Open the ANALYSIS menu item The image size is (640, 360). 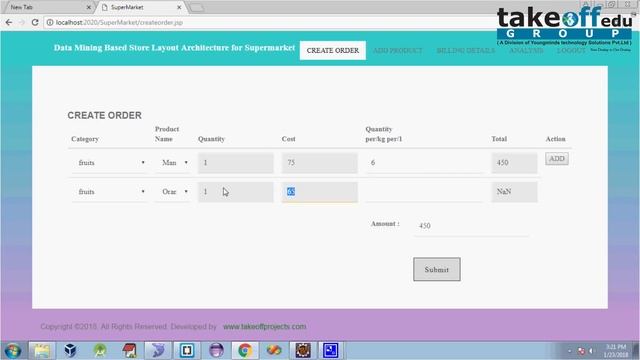click(x=526, y=51)
